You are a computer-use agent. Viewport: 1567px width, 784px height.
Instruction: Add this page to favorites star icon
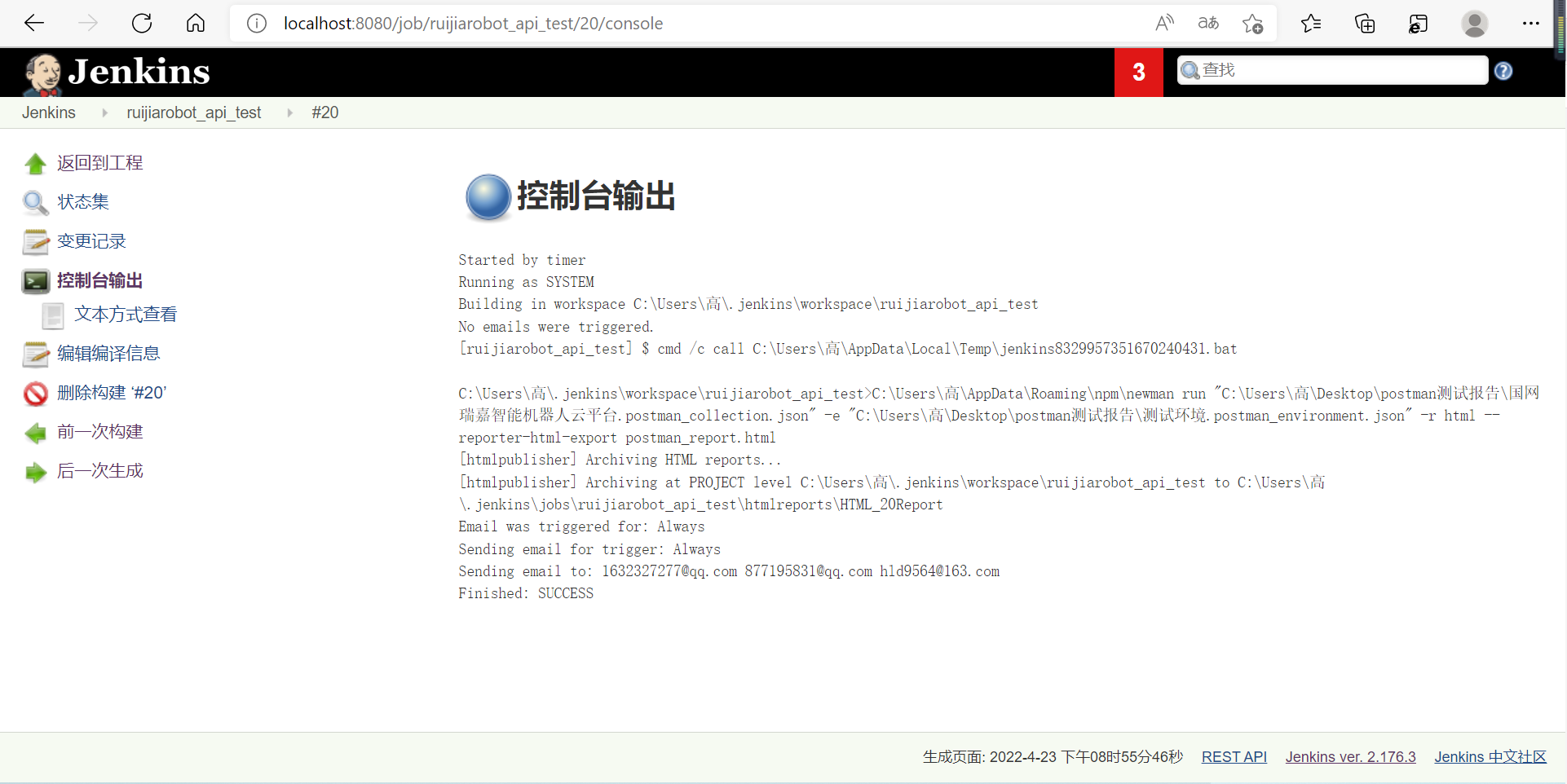pos(1252,24)
